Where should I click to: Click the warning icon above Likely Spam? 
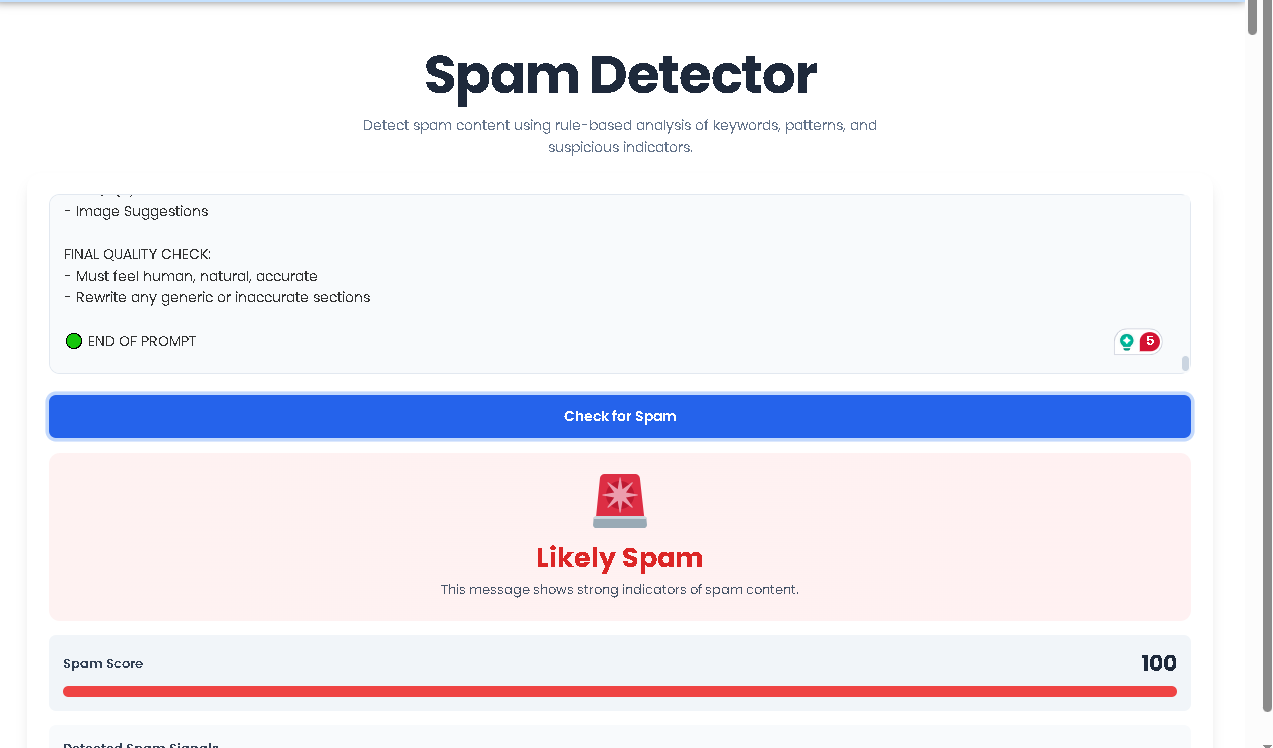coord(619,498)
